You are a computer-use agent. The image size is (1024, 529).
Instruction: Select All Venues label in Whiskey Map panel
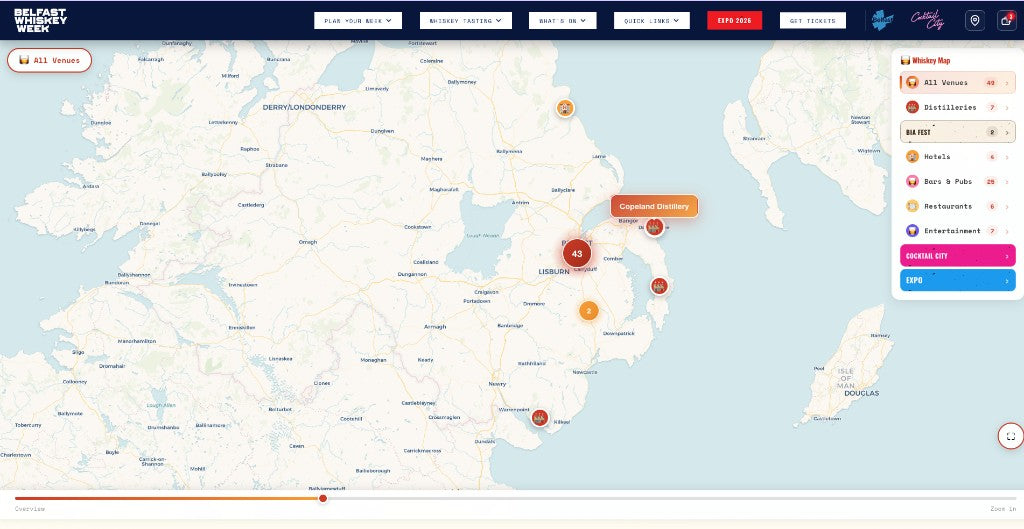(x=946, y=83)
